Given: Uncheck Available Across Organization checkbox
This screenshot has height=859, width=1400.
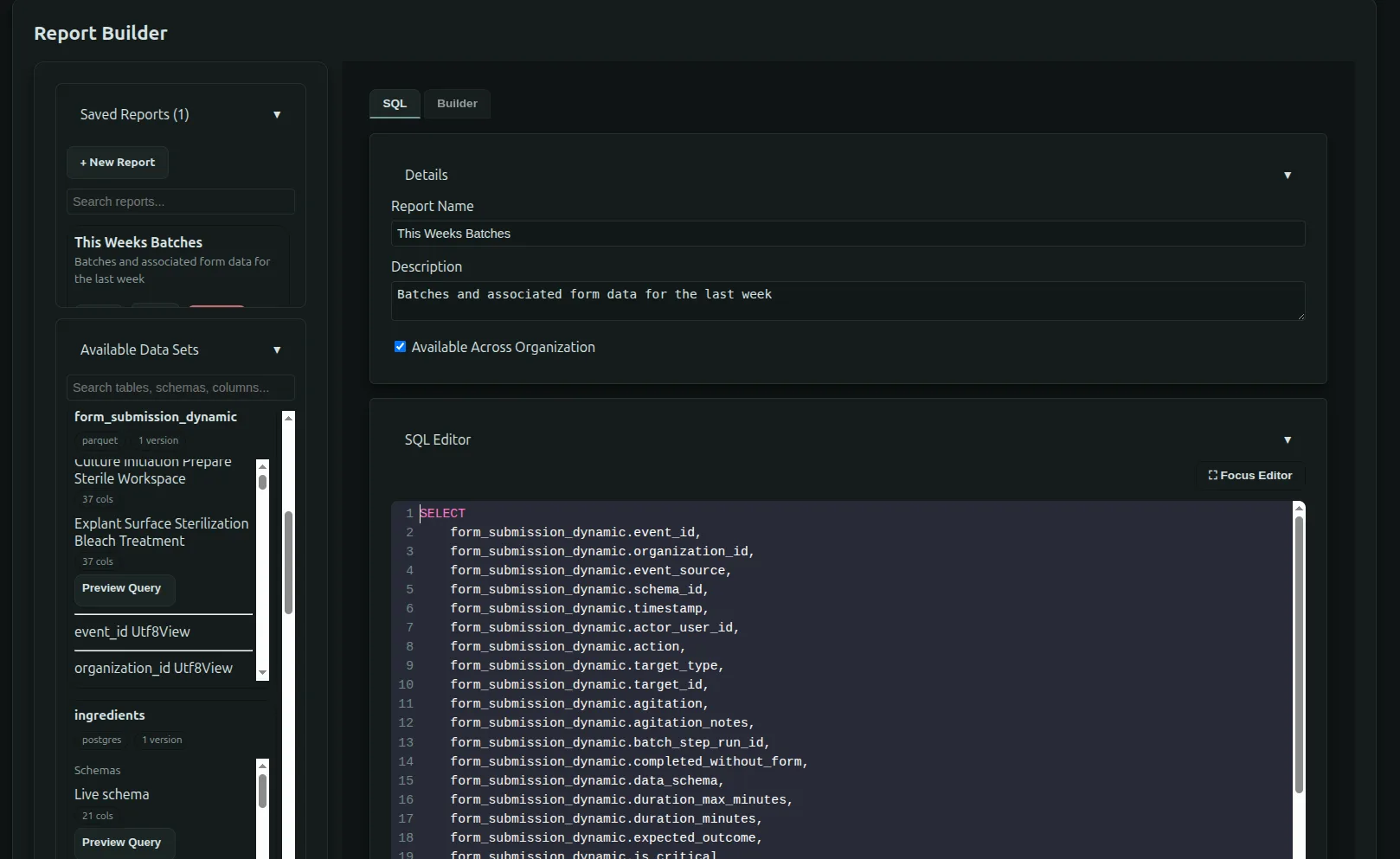Looking at the screenshot, I should (x=400, y=347).
